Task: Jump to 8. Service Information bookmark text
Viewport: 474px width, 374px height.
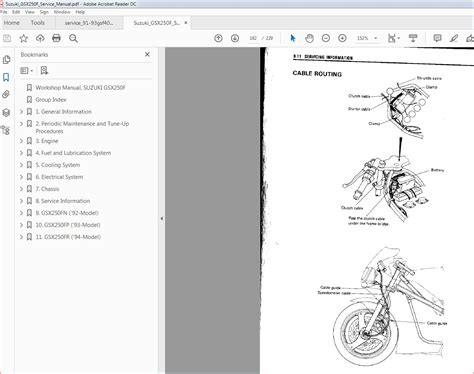Action: 63,201
